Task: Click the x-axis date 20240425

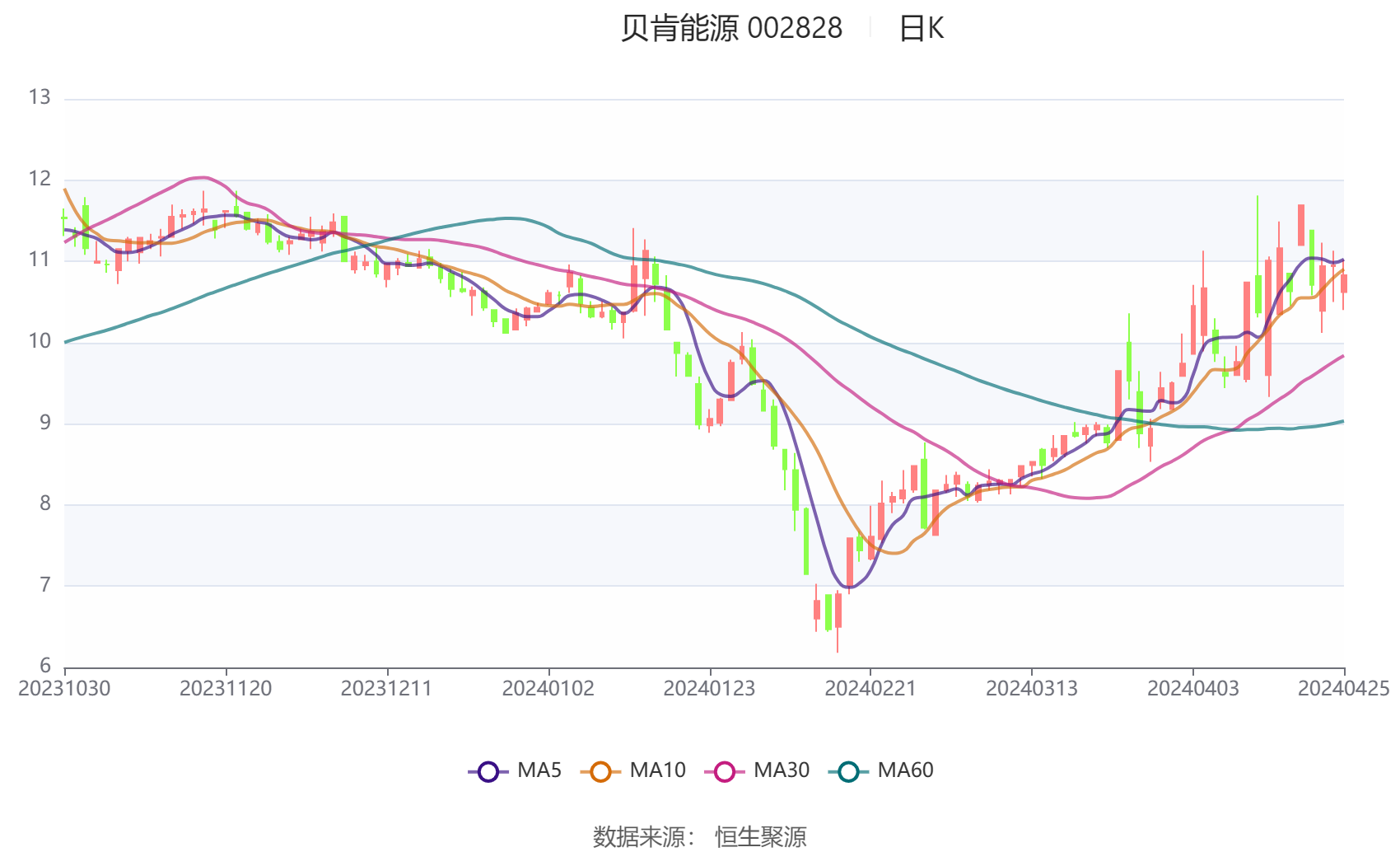Action: tap(1344, 689)
